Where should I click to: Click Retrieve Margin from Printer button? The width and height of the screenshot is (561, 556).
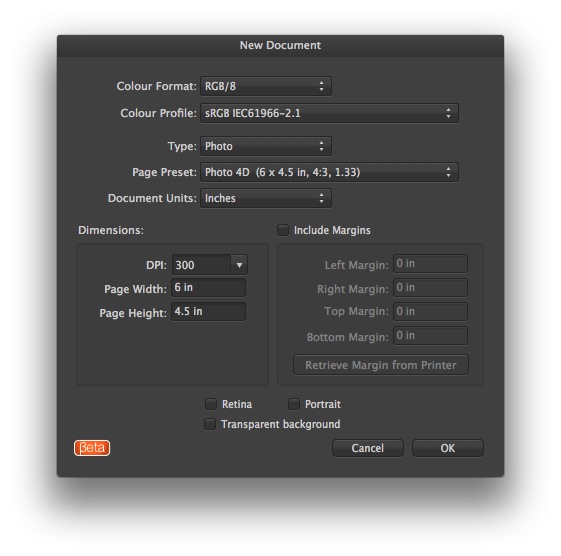coord(381,365)
